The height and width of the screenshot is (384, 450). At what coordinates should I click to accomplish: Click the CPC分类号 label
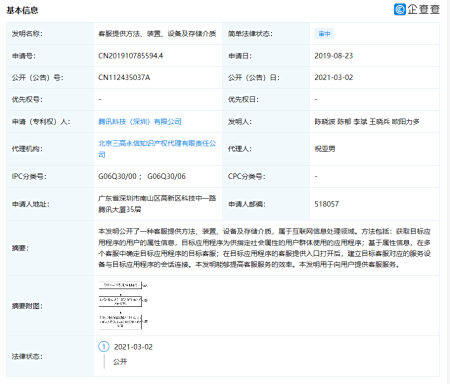tap(246, 176)
